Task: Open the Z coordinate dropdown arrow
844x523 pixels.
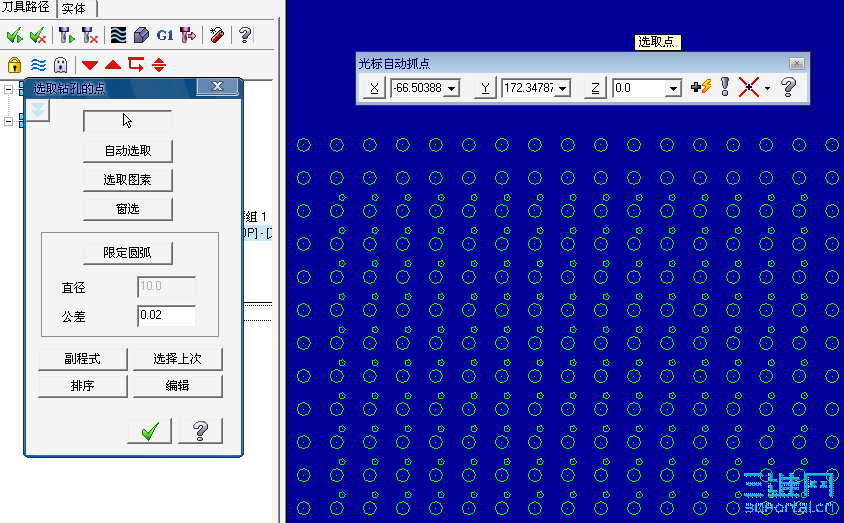Action: click(x=673, y=88)
